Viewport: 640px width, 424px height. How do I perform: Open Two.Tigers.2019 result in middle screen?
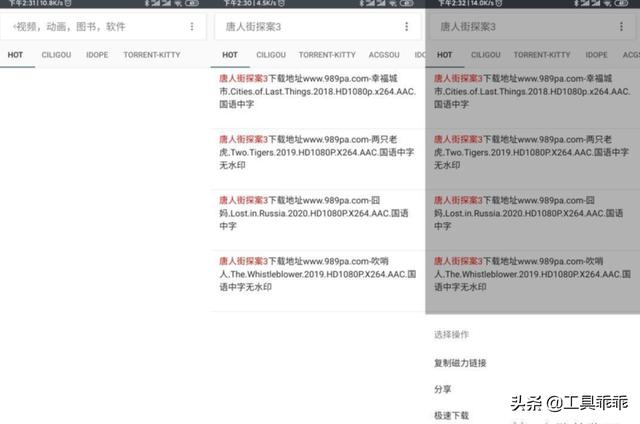click(x=318, y=159)
